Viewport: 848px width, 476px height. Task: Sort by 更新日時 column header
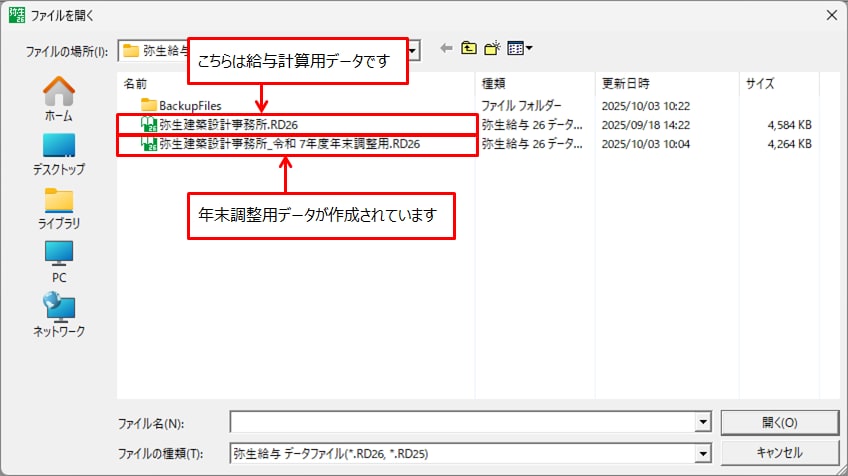[x=626, y=84]
